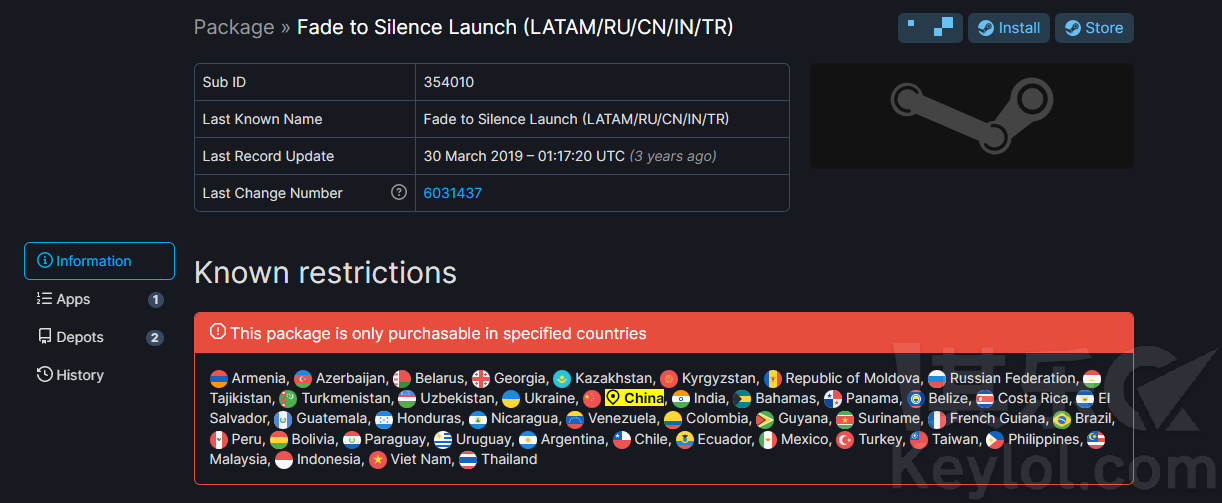Click the Russian Federation flag icon
1222x503 pixels.
pyautogui.click(x=937, y=379)
